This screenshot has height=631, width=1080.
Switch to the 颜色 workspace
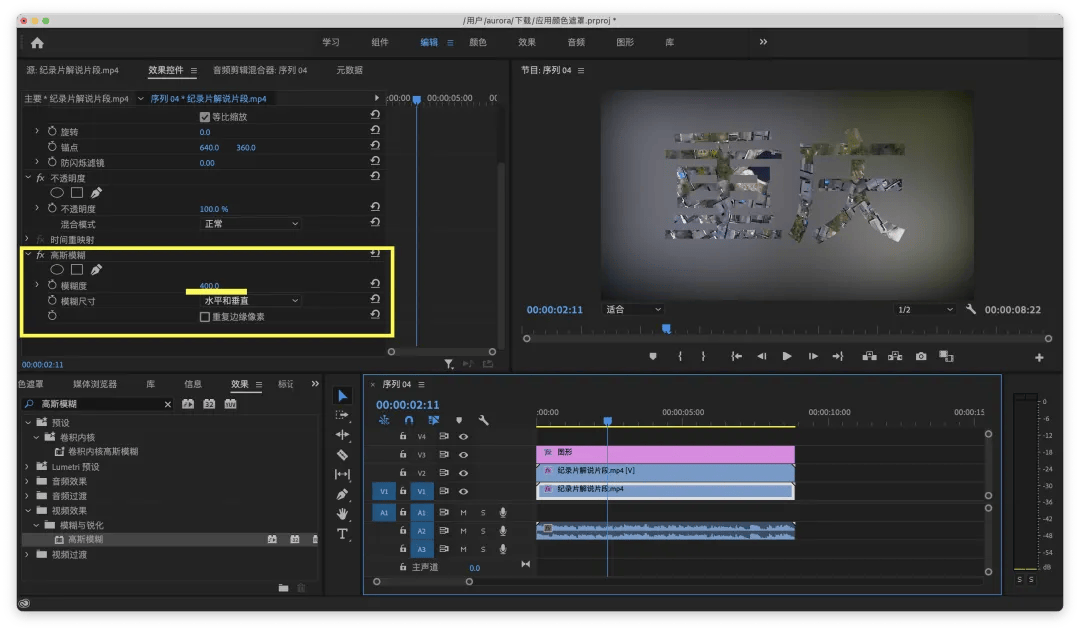click(x=478, y=43)
